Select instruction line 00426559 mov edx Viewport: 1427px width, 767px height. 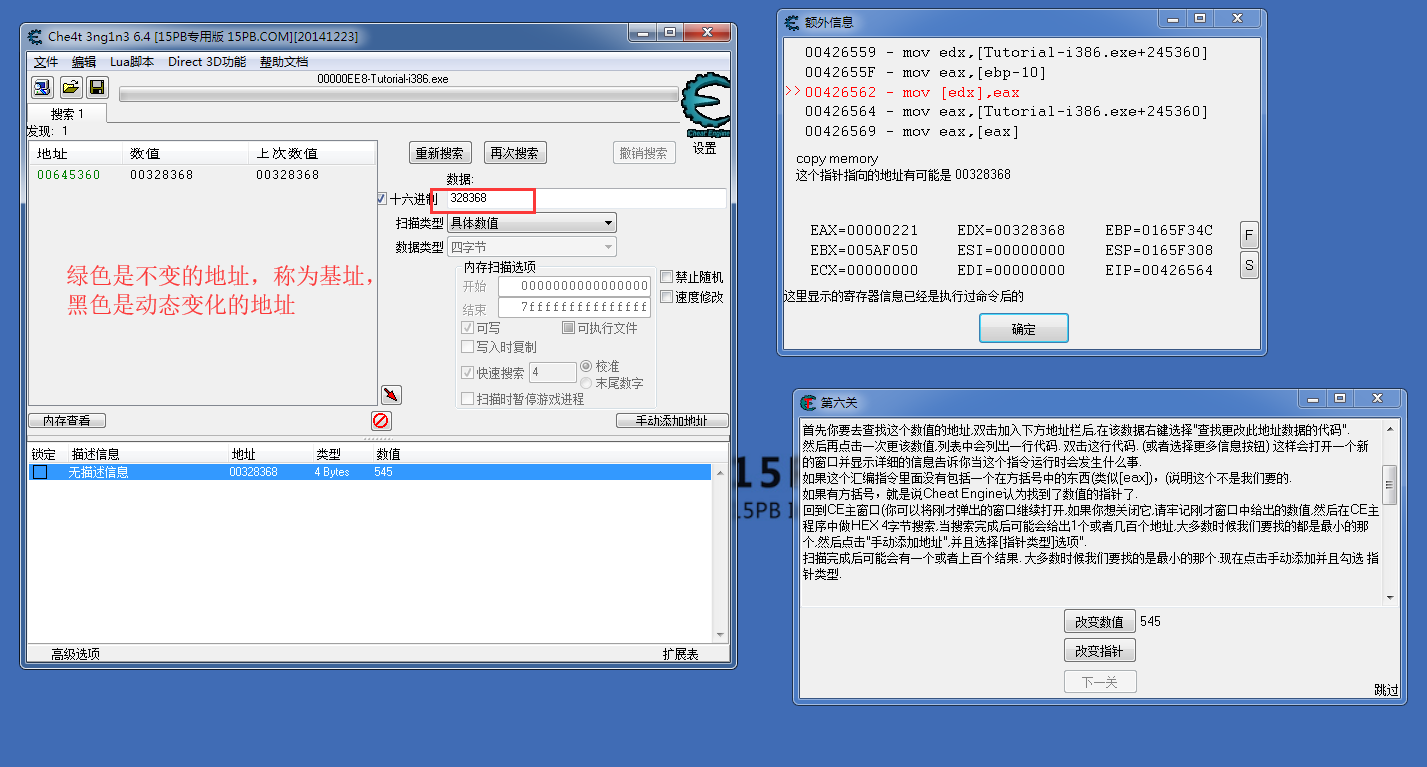[1006, 53]
